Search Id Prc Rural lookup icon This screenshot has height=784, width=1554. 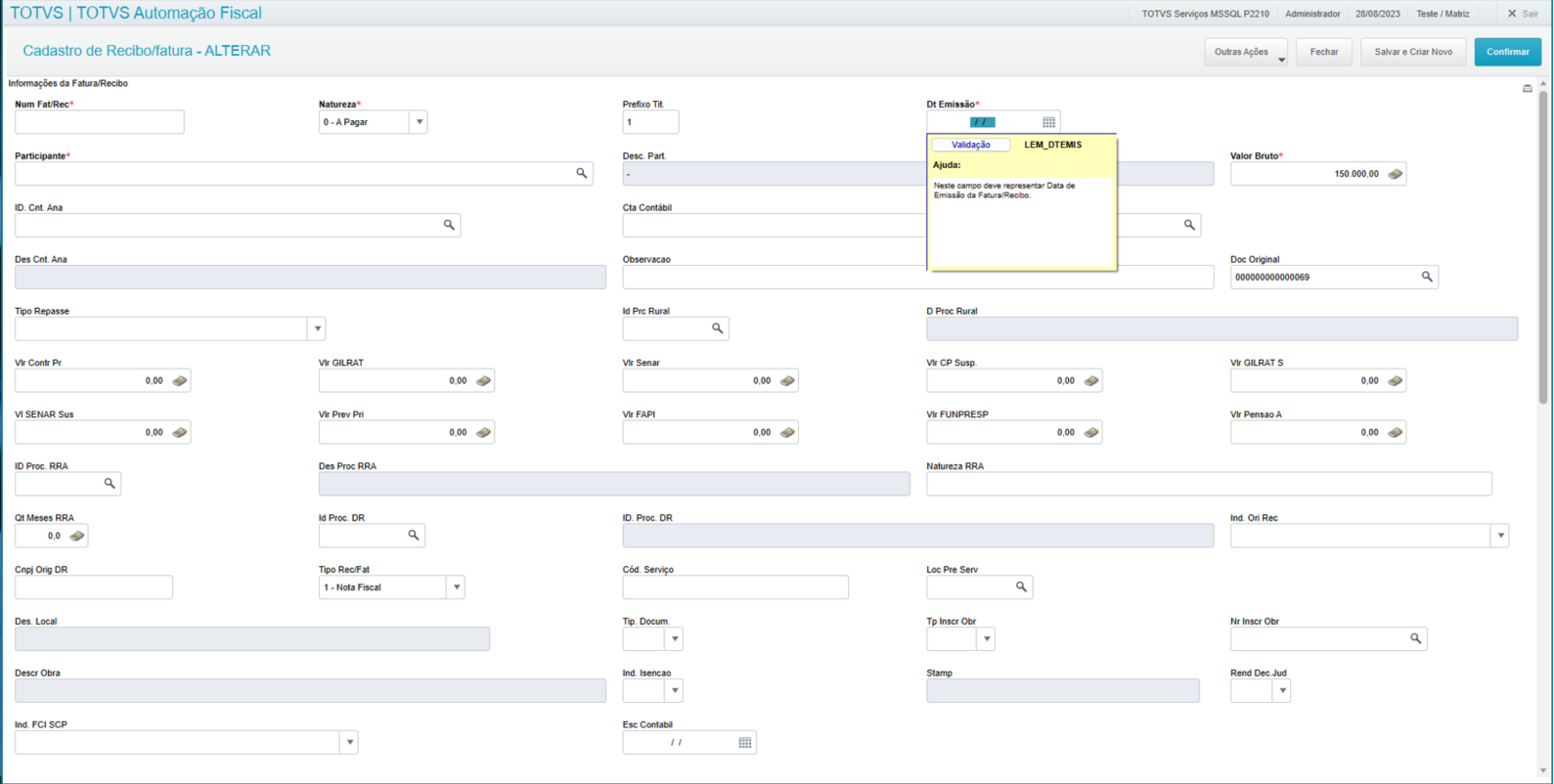[717, 328]
